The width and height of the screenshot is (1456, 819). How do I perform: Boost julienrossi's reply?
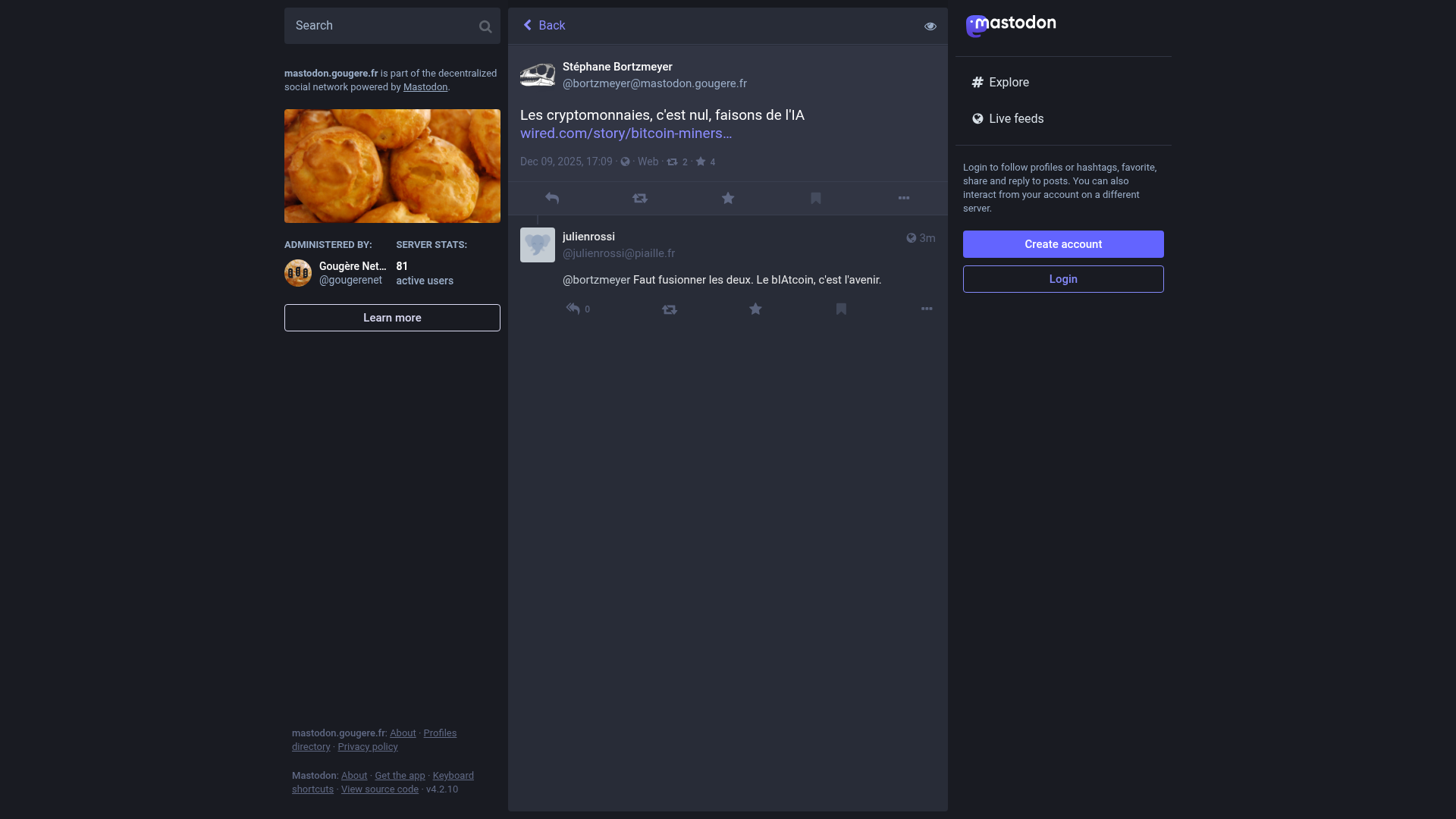coord(670,309)
